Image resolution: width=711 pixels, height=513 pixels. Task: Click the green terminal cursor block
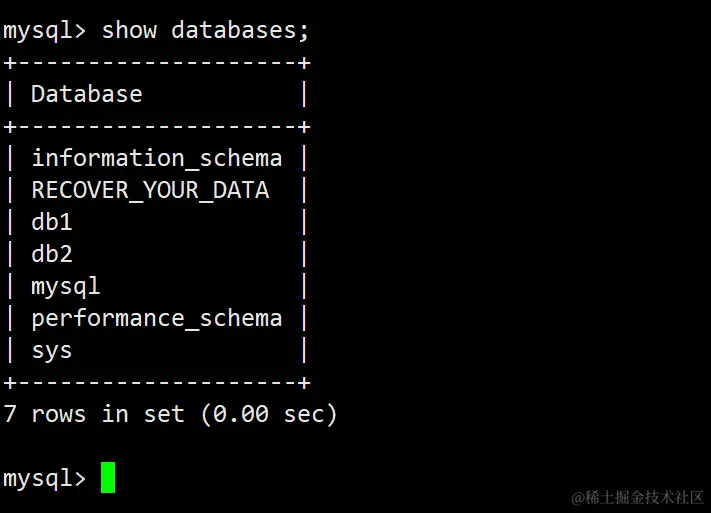click(x=108, y=477)
